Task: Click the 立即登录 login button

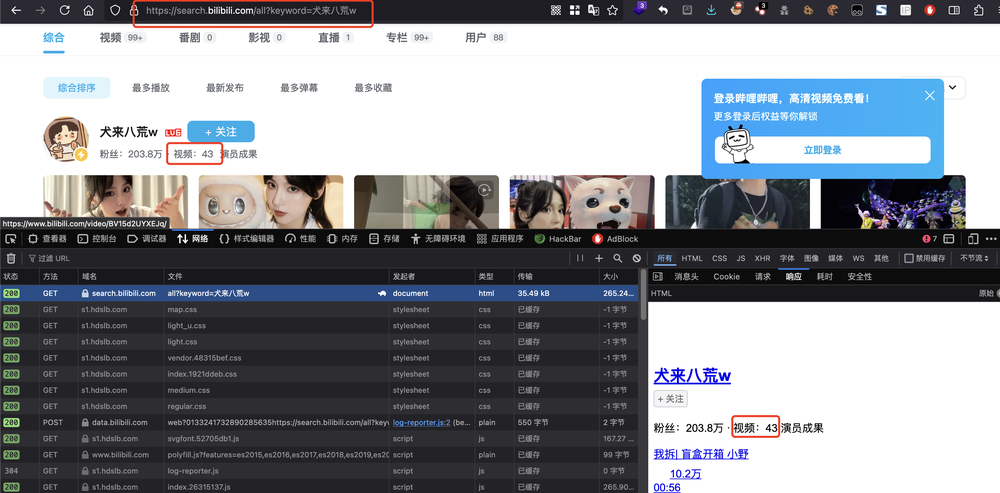Action: point(822,150)
